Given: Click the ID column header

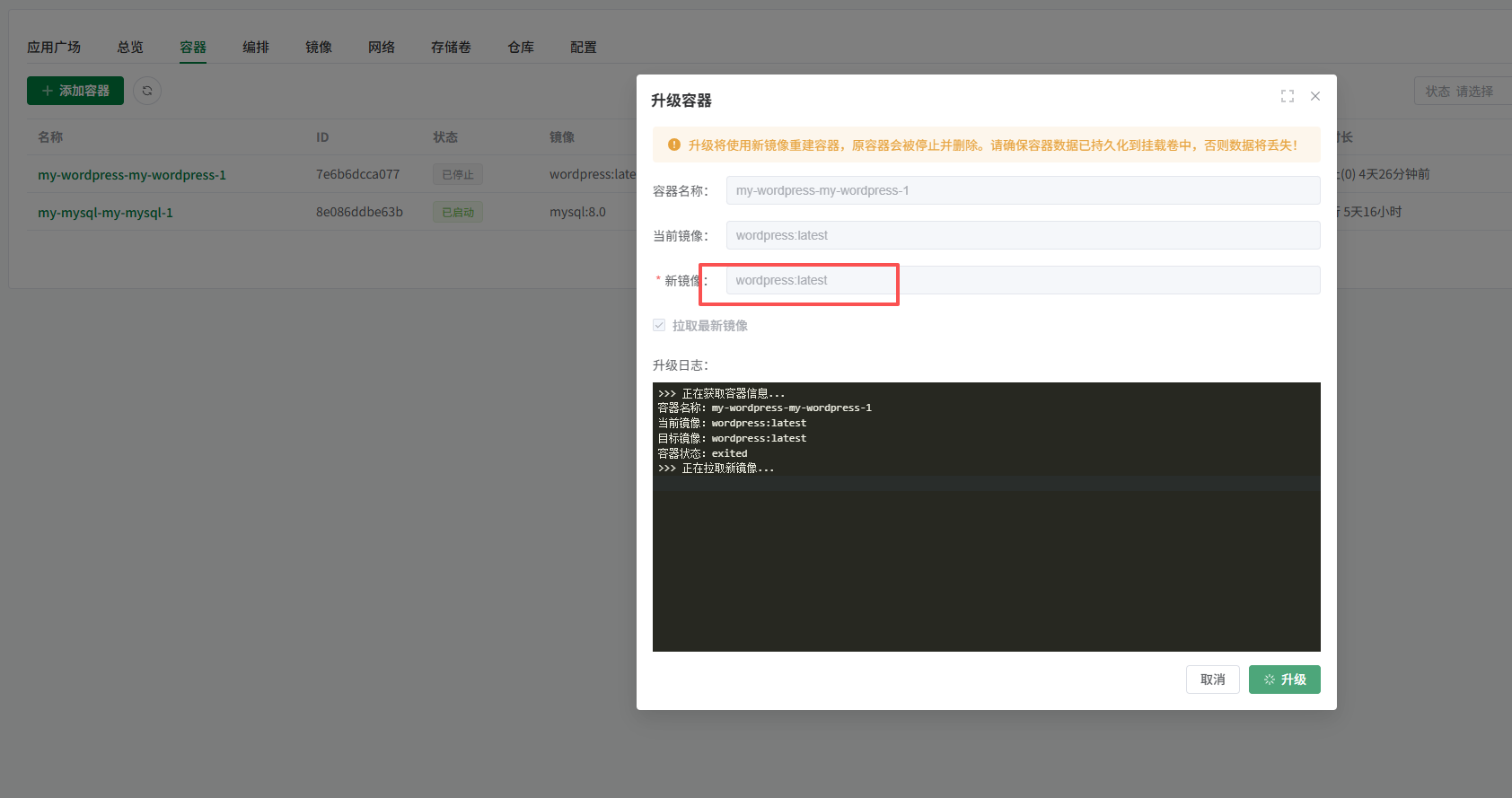Looking at the screenshot, I should (x=322, y=137).
